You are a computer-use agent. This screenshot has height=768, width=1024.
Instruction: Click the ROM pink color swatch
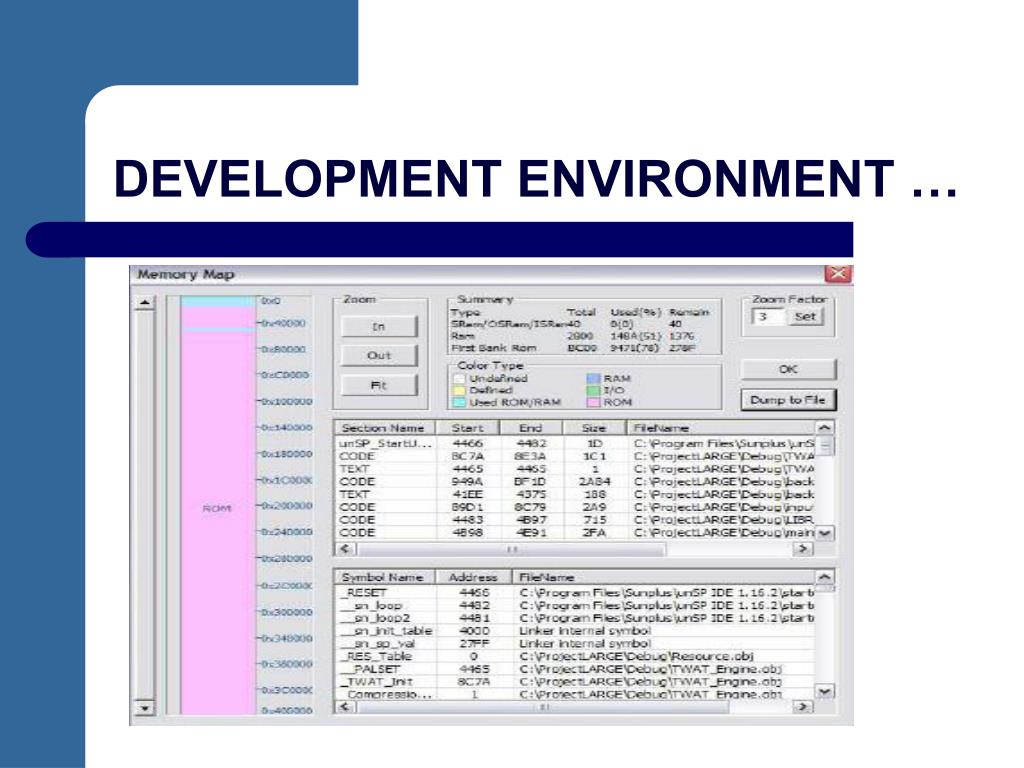[593, 402]
